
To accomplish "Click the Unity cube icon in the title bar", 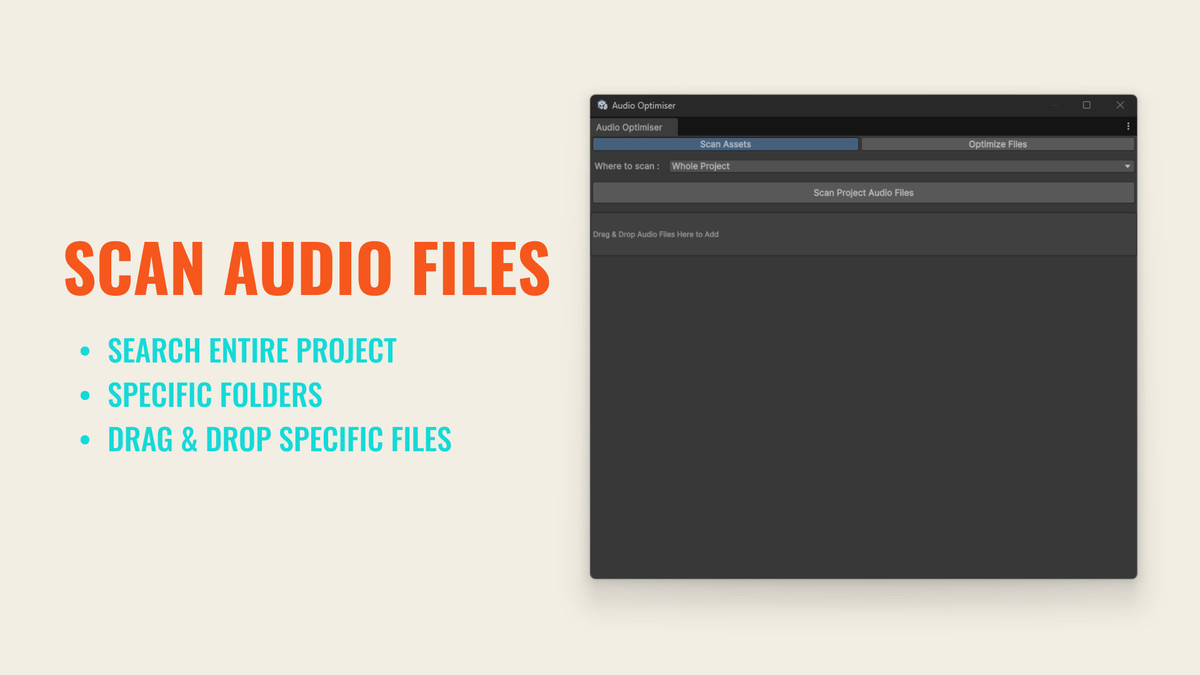I will pos(602,104).
